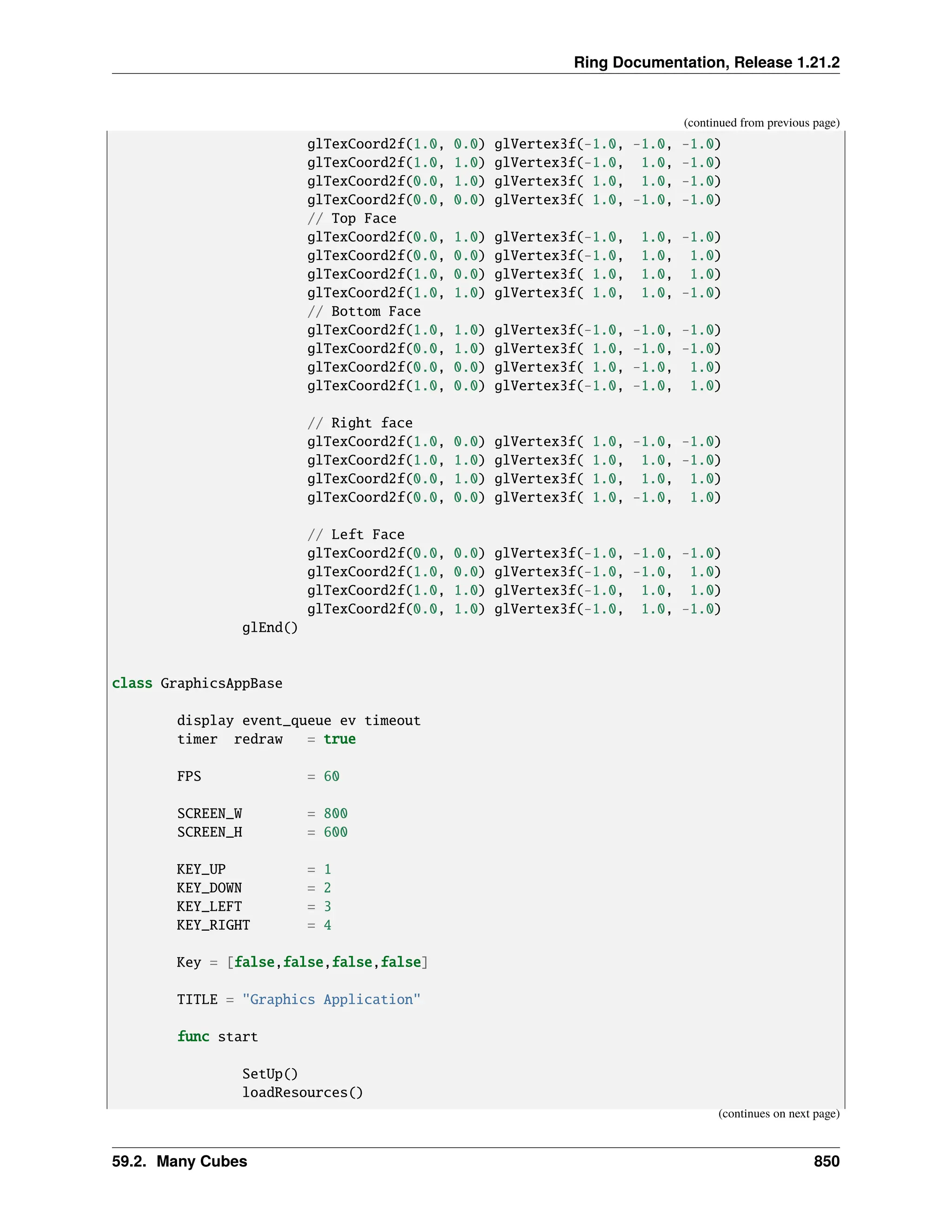Image resolution: width=952 pixels, height=1232 pixels.
Task: Click the Ring Documentation header title
Action: click(x=706, y=62)
